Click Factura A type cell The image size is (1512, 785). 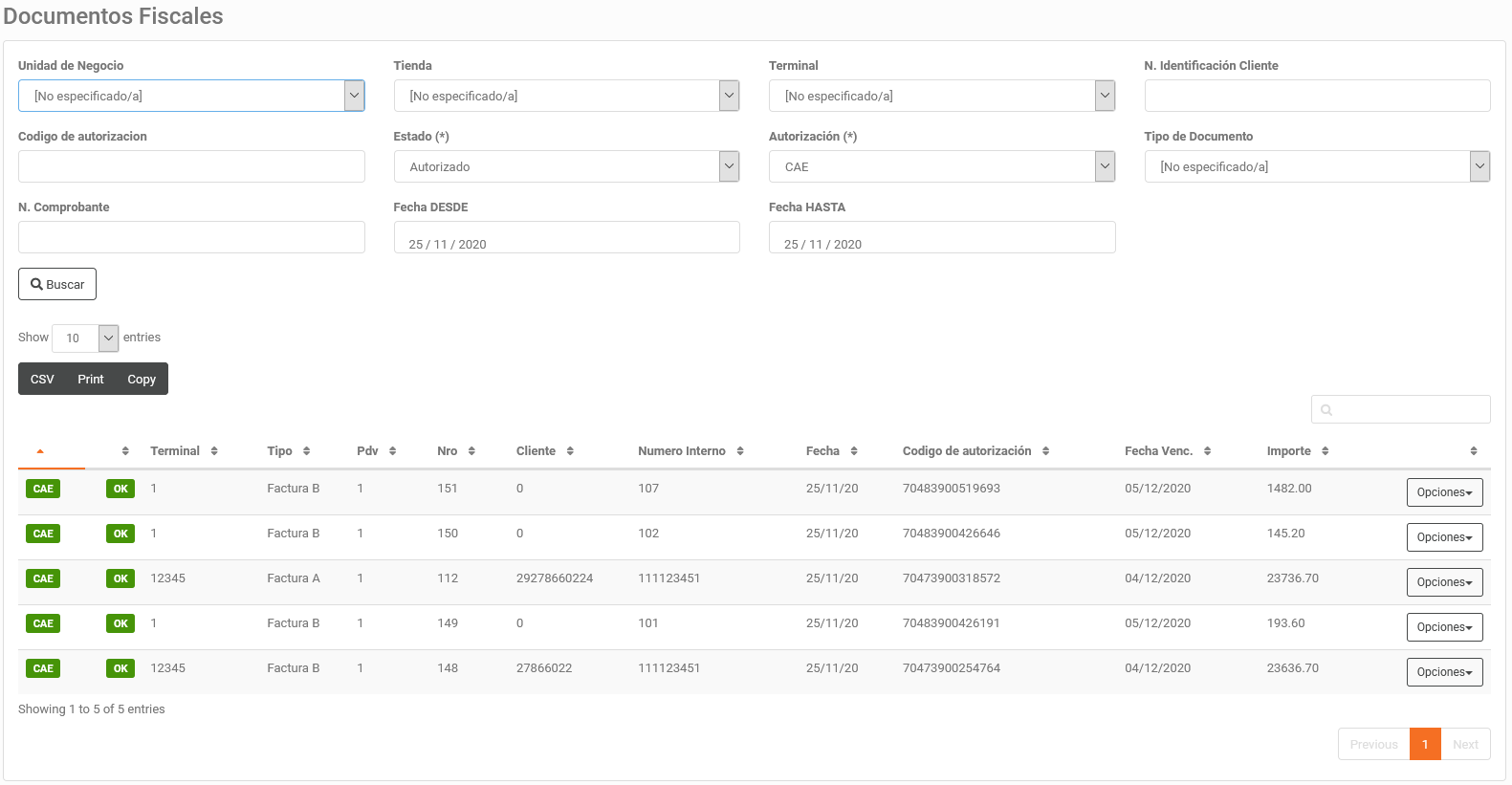[294, 578]
